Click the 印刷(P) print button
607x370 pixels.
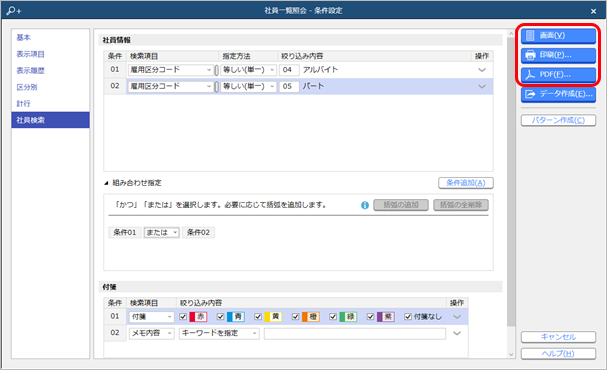558,55
